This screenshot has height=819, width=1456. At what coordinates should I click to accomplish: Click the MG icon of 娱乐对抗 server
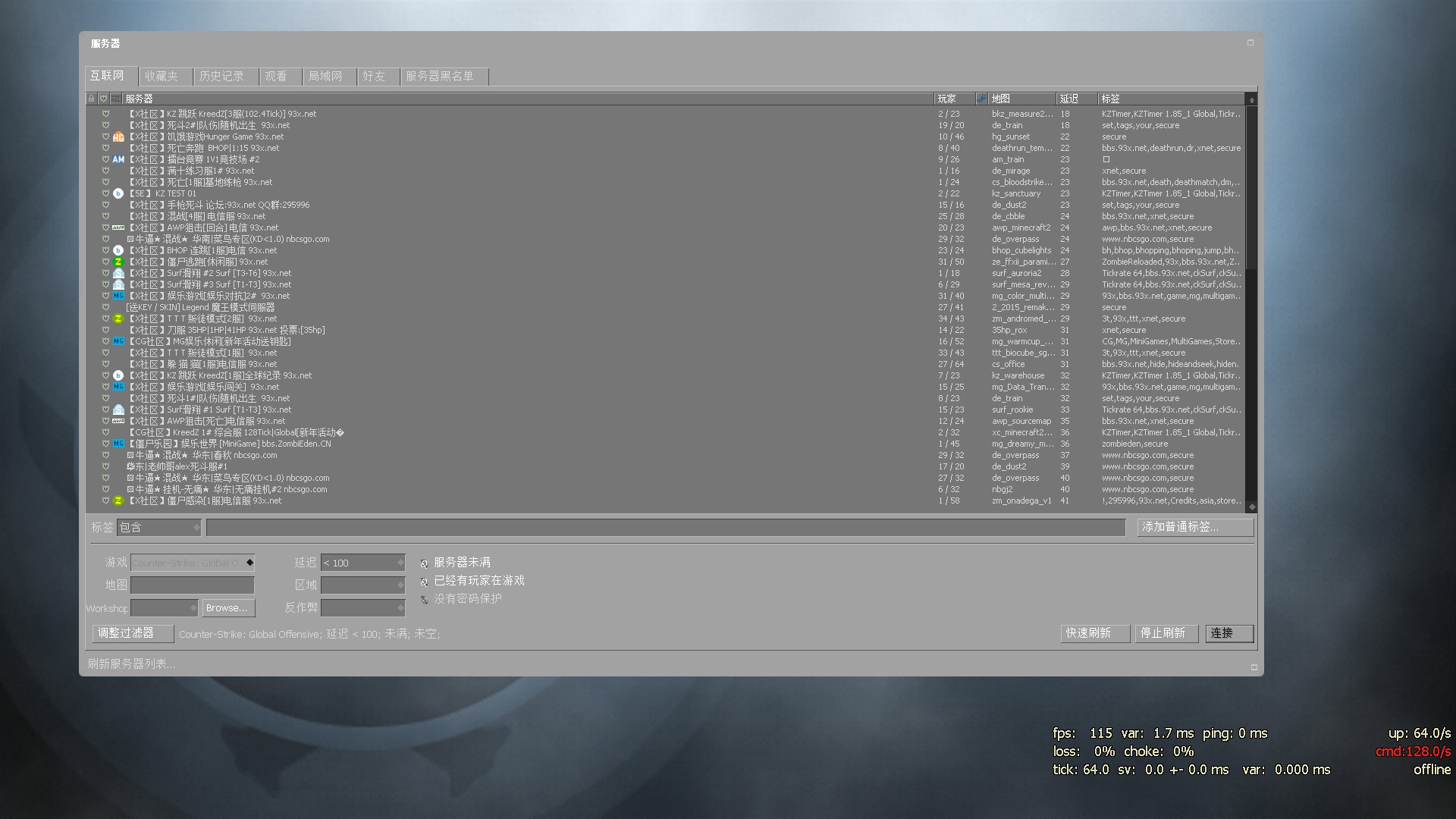point(118,297)
